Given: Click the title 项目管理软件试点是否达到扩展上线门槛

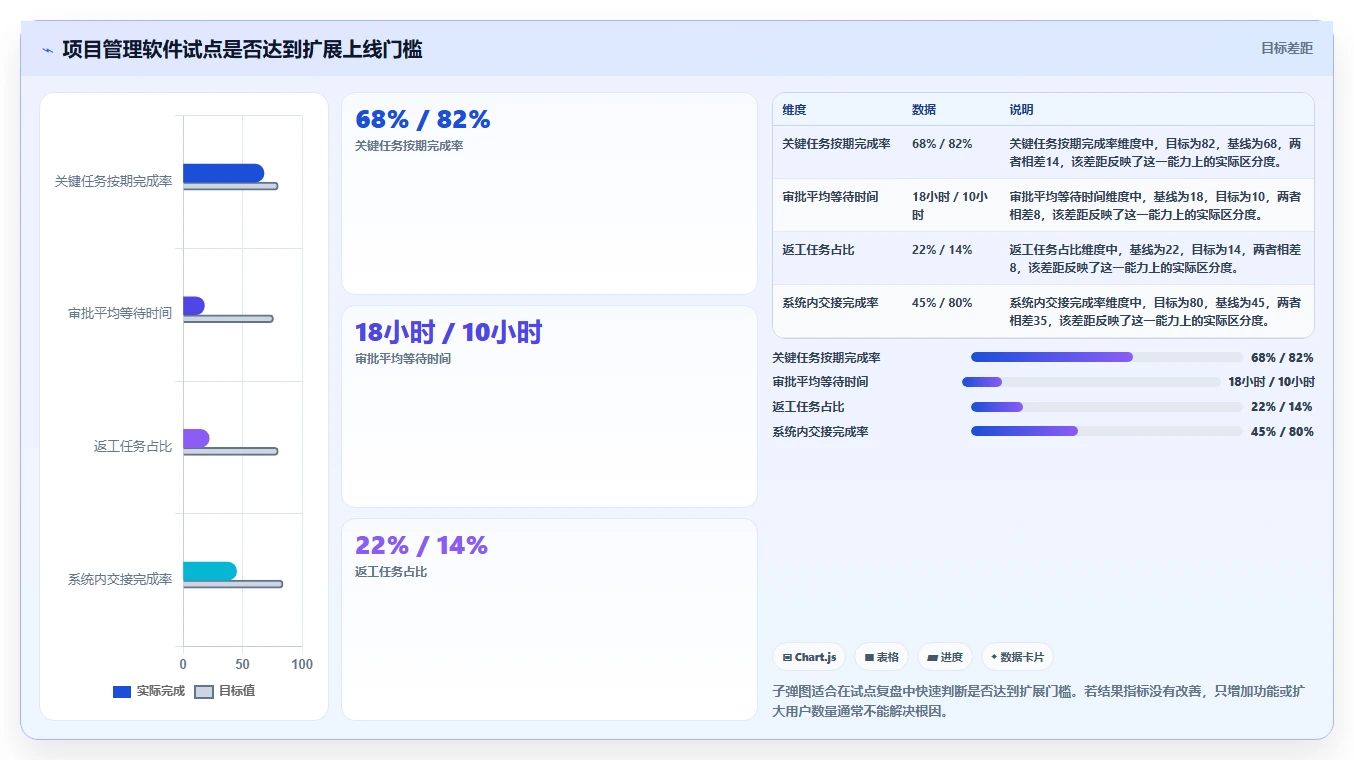Looking at the screenshot, I should point(242,49).
